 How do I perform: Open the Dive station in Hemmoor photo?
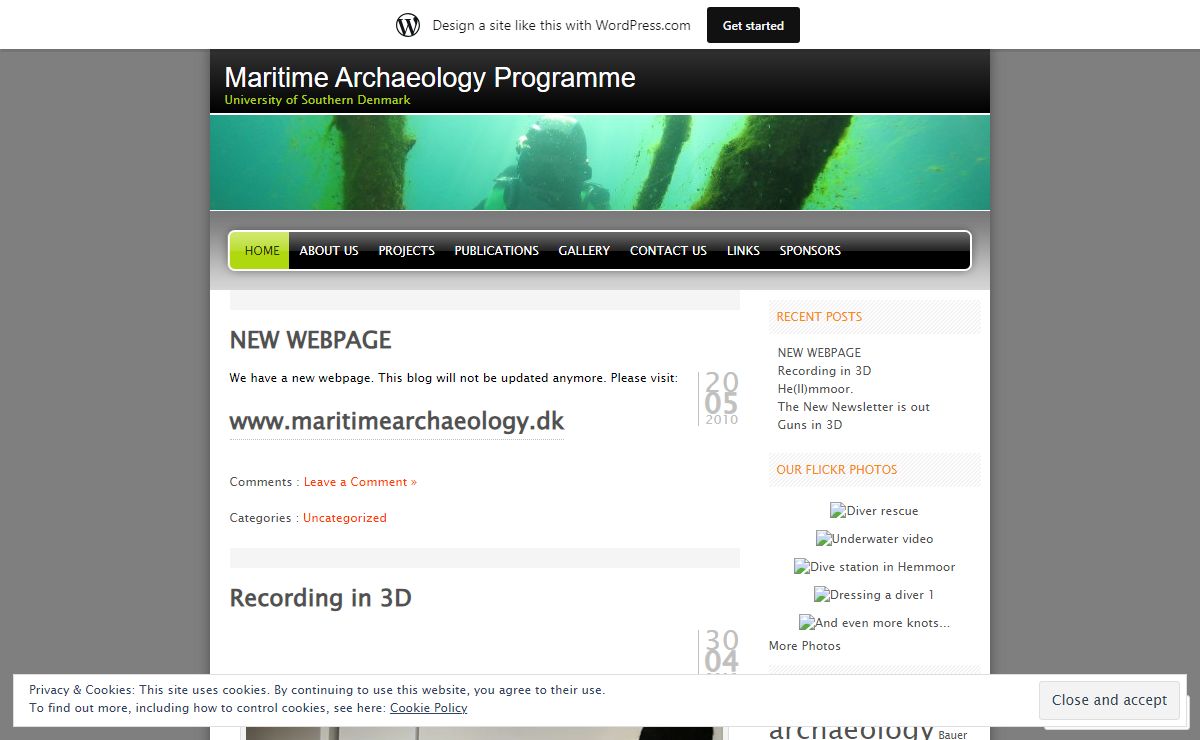coord(874,567)
